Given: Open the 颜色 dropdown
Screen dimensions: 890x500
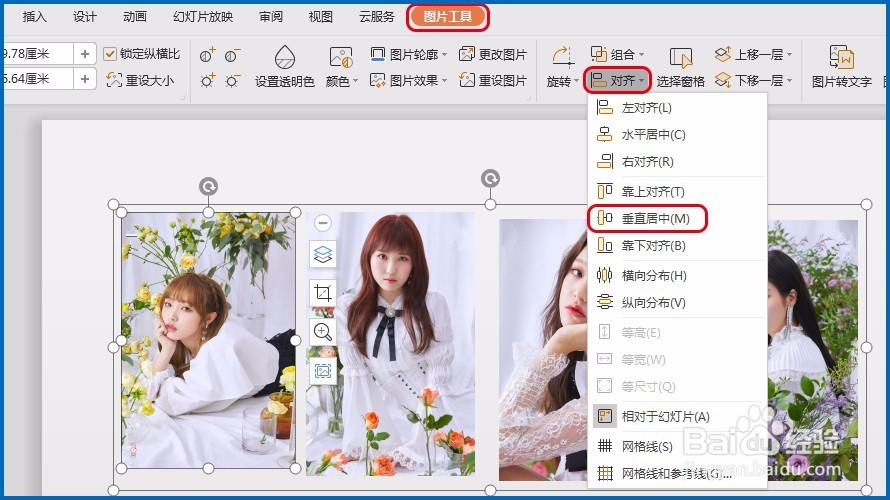Looking at the screenshot, I should [x=342, y=67].
